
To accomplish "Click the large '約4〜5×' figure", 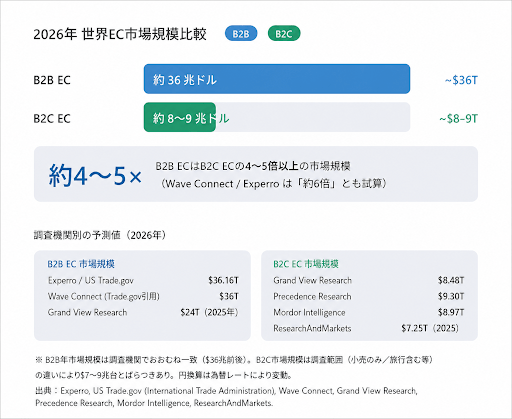I will [95, 175].
